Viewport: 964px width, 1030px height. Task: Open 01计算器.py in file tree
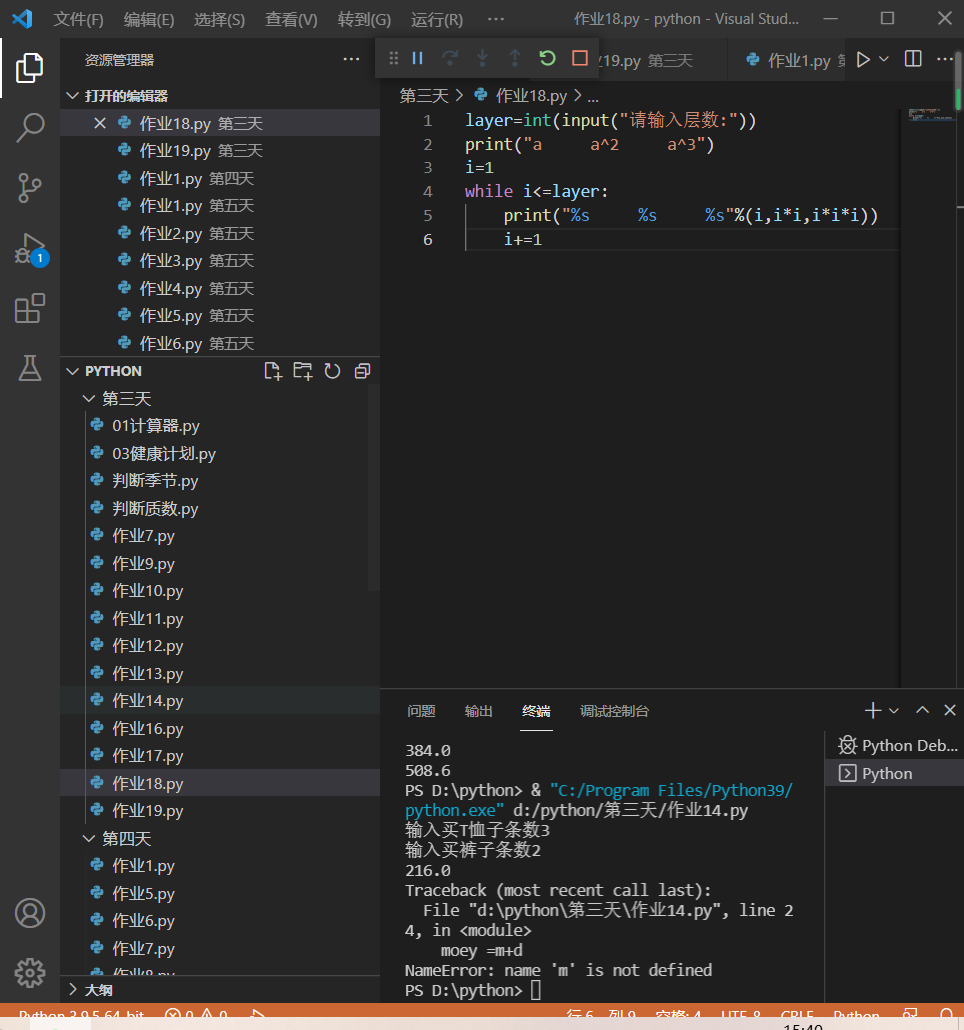coord(220,426)
